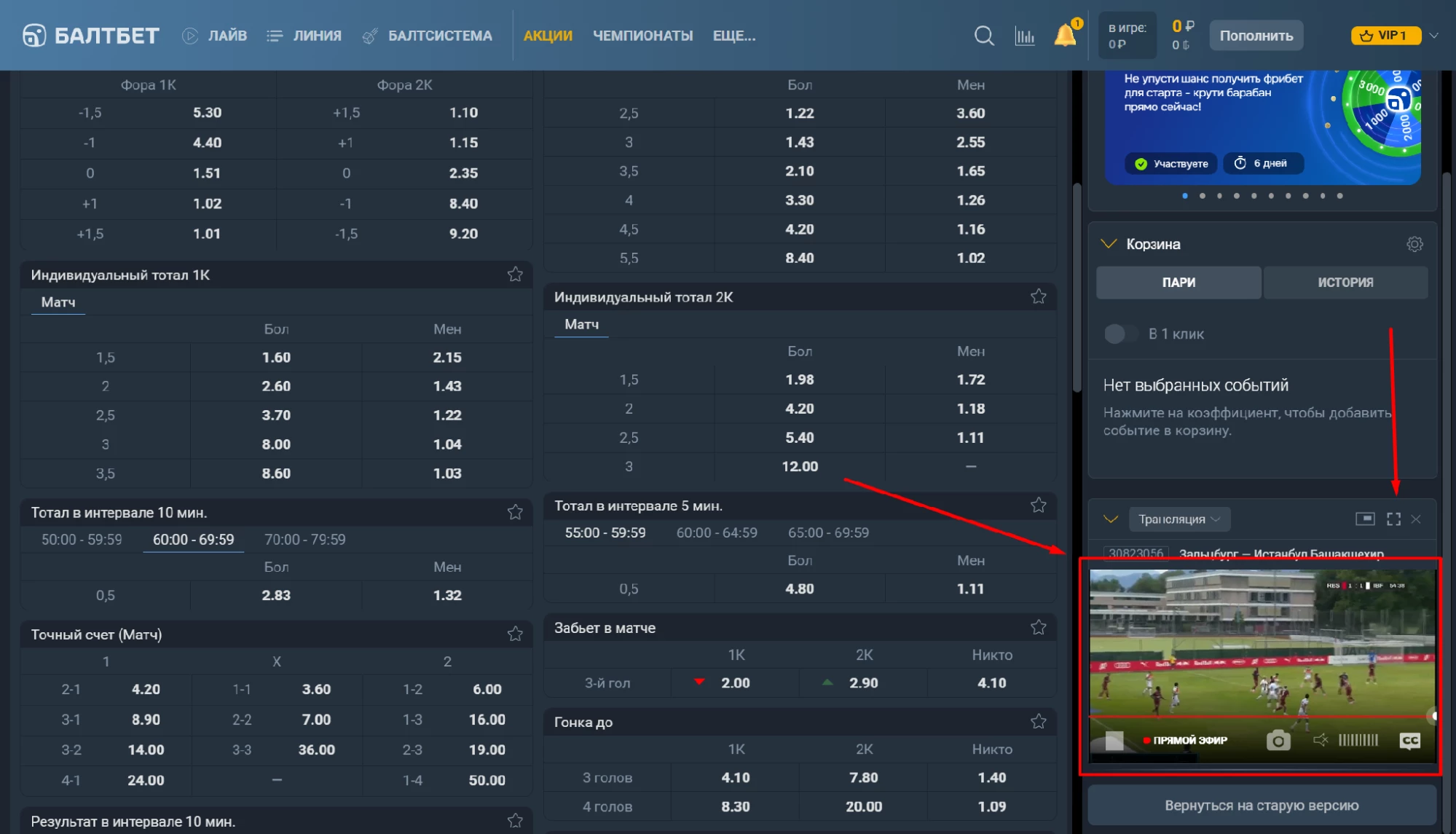Star the Результат в интервале 10 мин. market
This screenshot has width=1456, height=834.
[515, 821]
